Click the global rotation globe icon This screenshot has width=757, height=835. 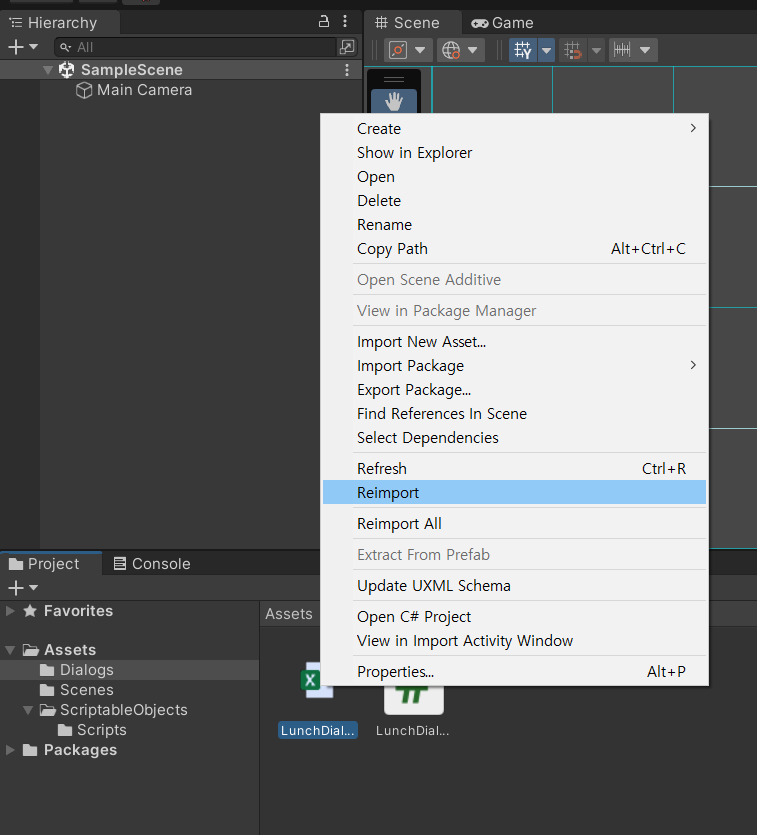click(x=451, y=50)
